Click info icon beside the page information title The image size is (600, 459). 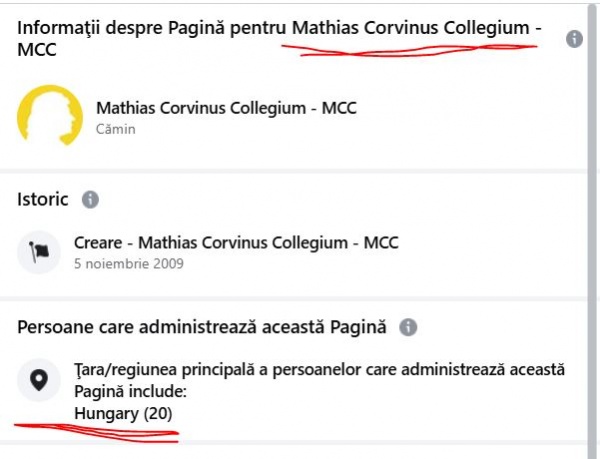pos(574,39)
